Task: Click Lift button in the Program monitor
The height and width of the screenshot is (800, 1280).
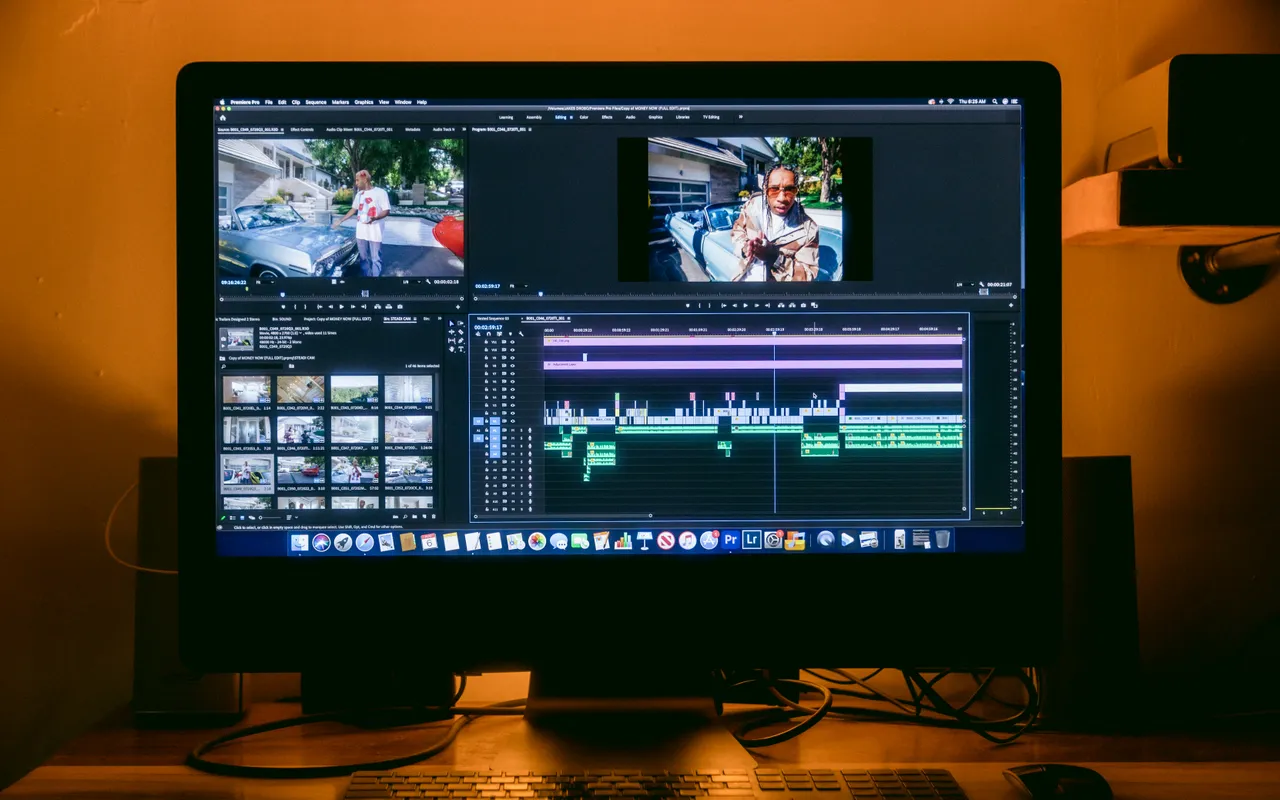Action: 781,305
